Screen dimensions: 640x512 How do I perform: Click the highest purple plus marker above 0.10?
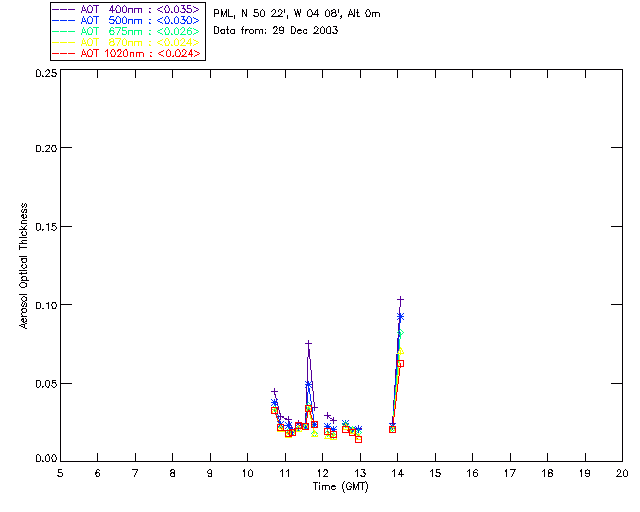coord(400,300)
